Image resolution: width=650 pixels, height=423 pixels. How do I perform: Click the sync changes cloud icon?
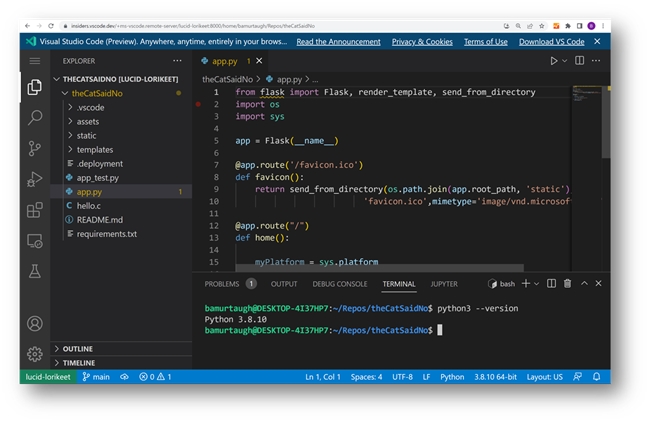click(x=124, y=377)
